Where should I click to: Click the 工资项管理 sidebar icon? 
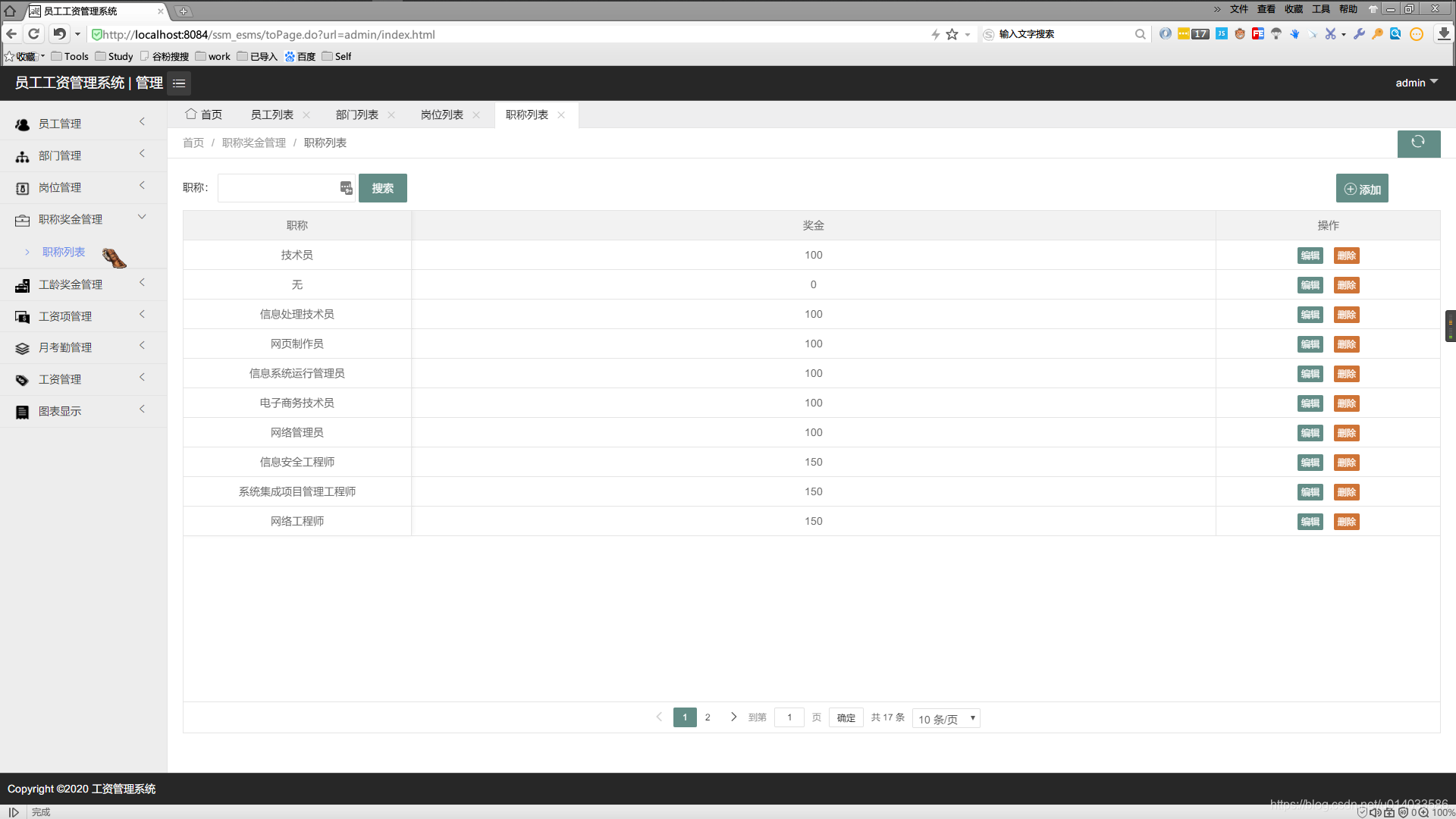pyautogui.click(x=23, y=317)
